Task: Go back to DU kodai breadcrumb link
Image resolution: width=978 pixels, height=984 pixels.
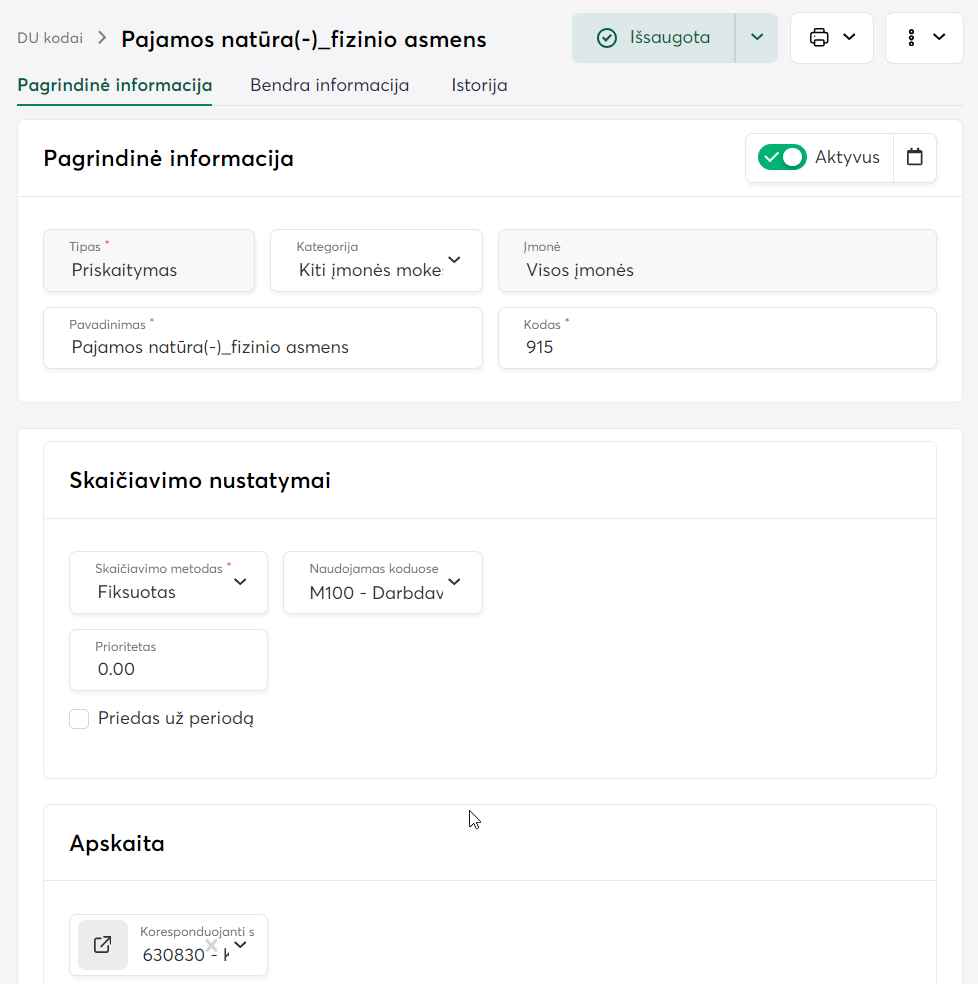Action: (x=50, y=38)
